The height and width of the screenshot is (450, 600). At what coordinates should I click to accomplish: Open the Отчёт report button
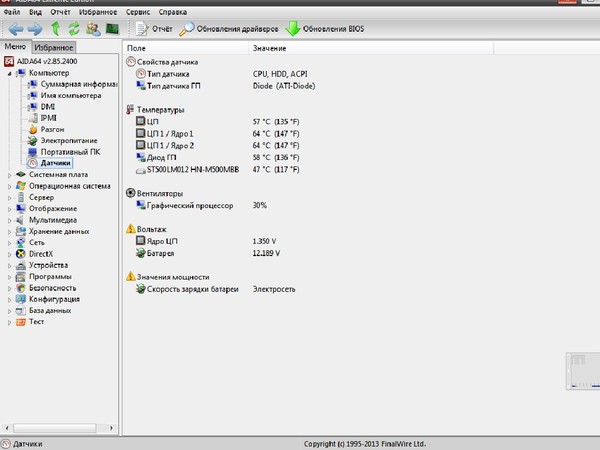point(153,29)
